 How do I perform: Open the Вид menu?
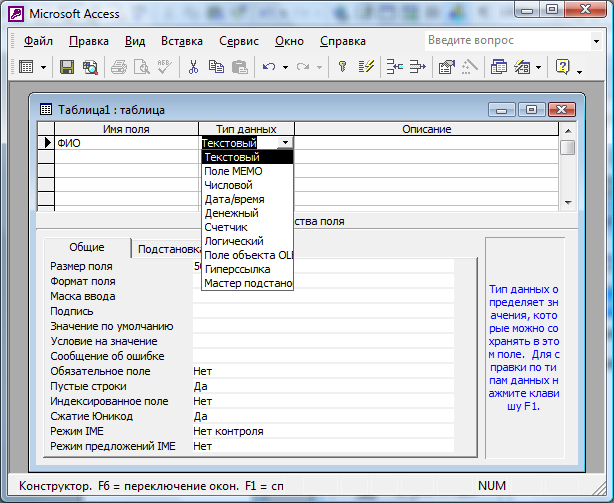point(135,41)
